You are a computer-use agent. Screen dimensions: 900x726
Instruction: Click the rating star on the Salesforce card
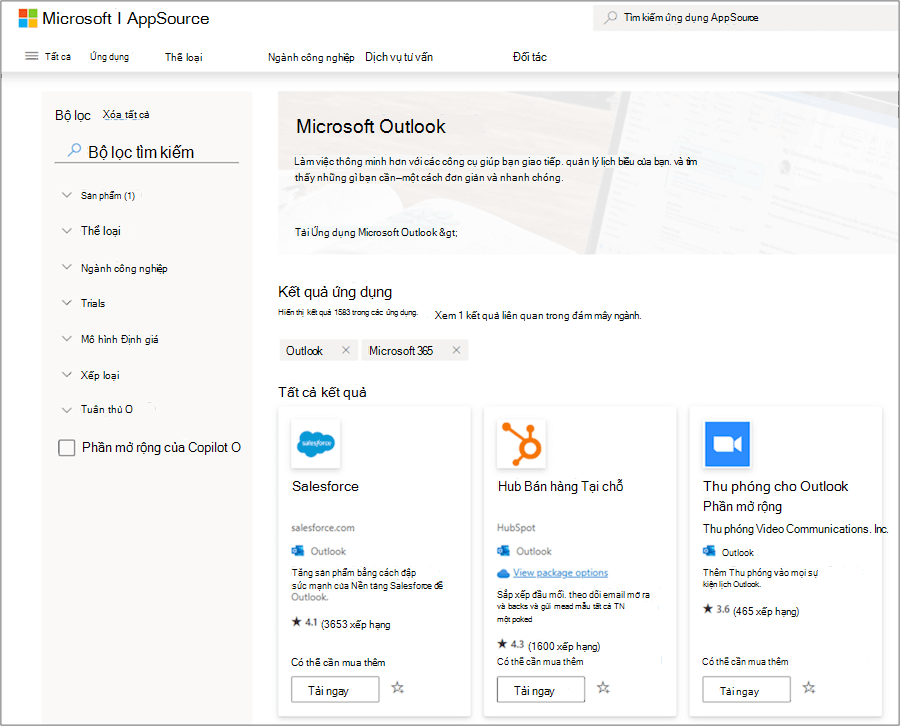(x=296, y=622)
